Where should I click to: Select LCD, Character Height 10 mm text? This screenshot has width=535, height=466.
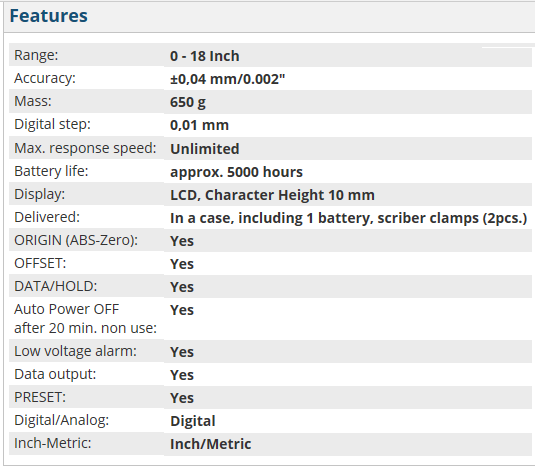pyautogui.click(x=272, y=195)
